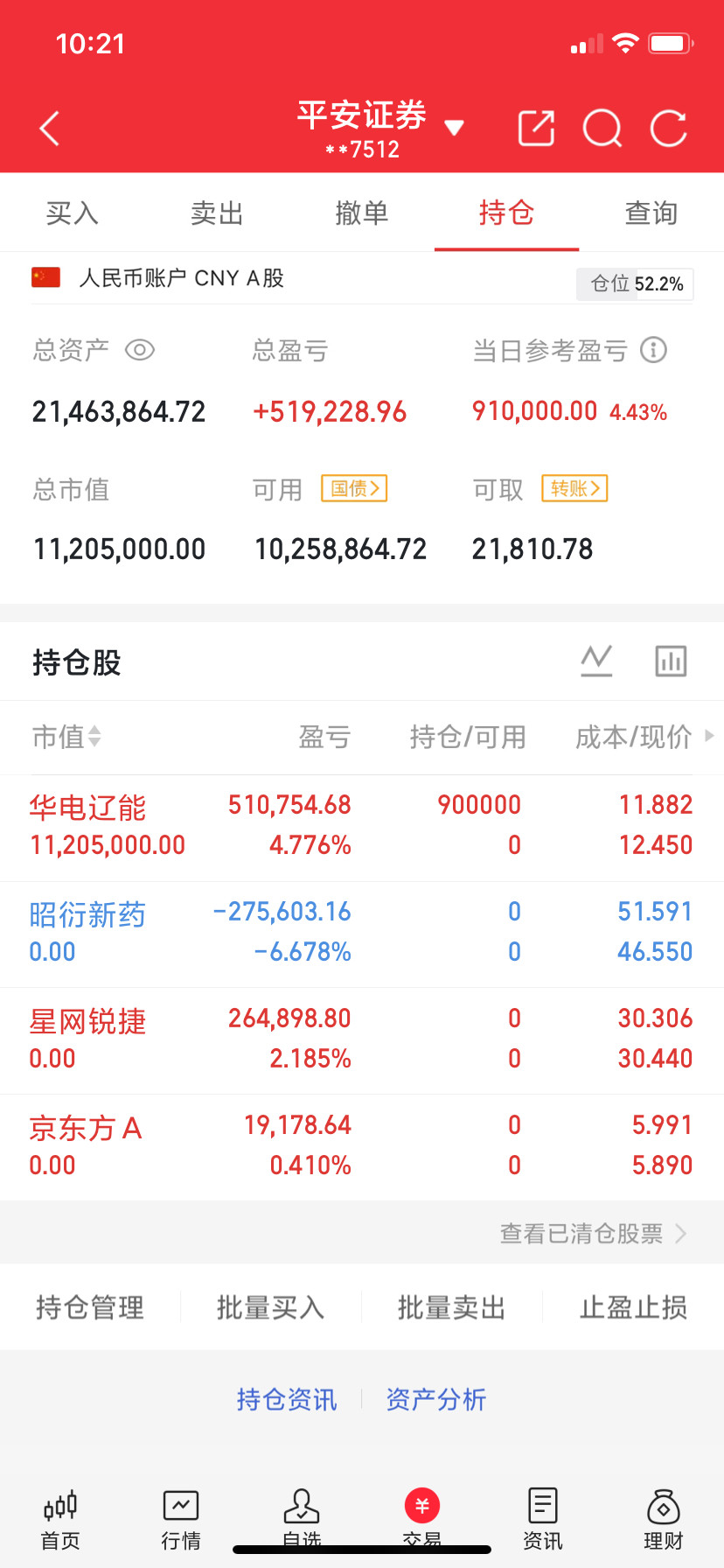Open the 查询 tab
Image resolution: width=724 pixels, height=1568 pixels.
(x=651, y=213)
